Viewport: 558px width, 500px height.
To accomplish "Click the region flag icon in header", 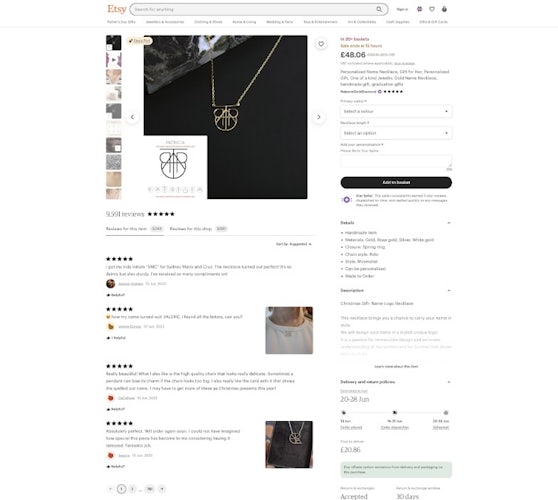I will tap(420, 9).
